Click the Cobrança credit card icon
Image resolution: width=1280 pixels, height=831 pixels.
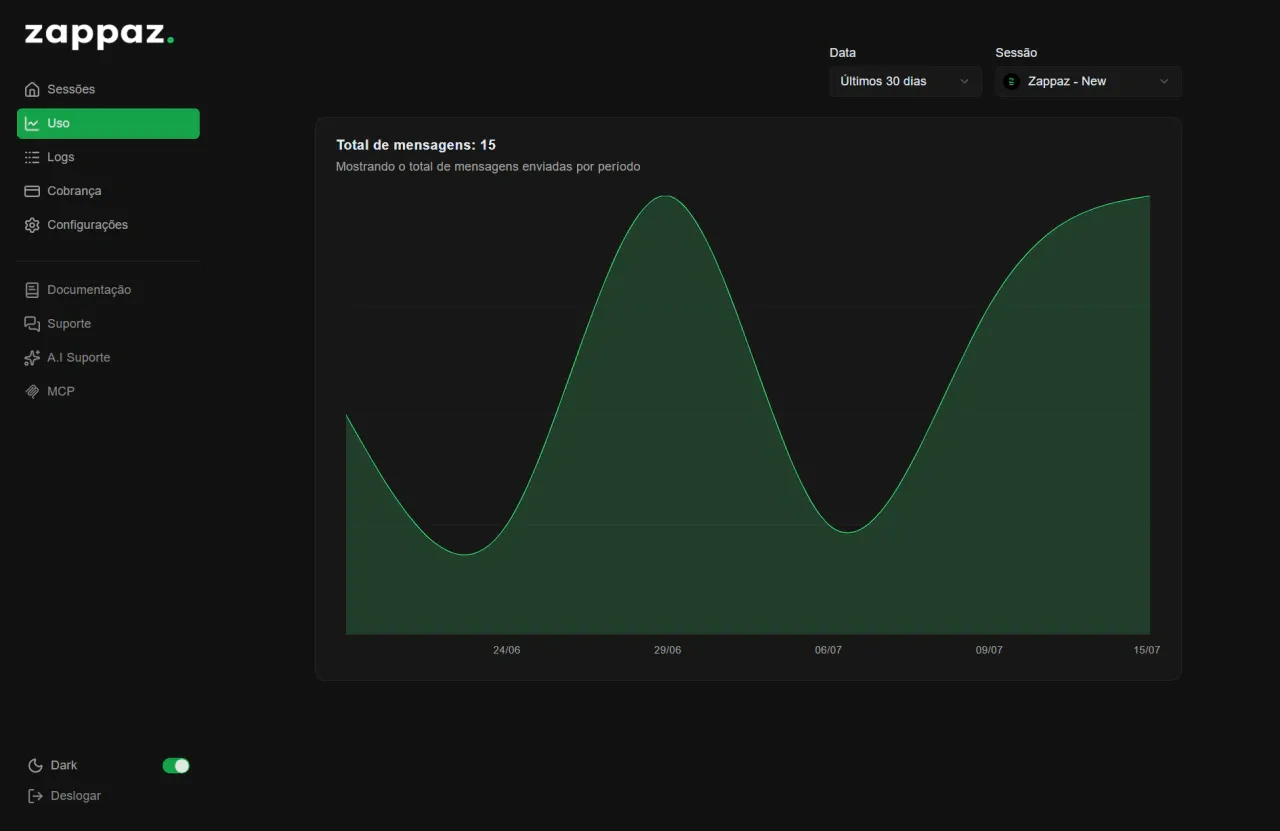(32, 191)
